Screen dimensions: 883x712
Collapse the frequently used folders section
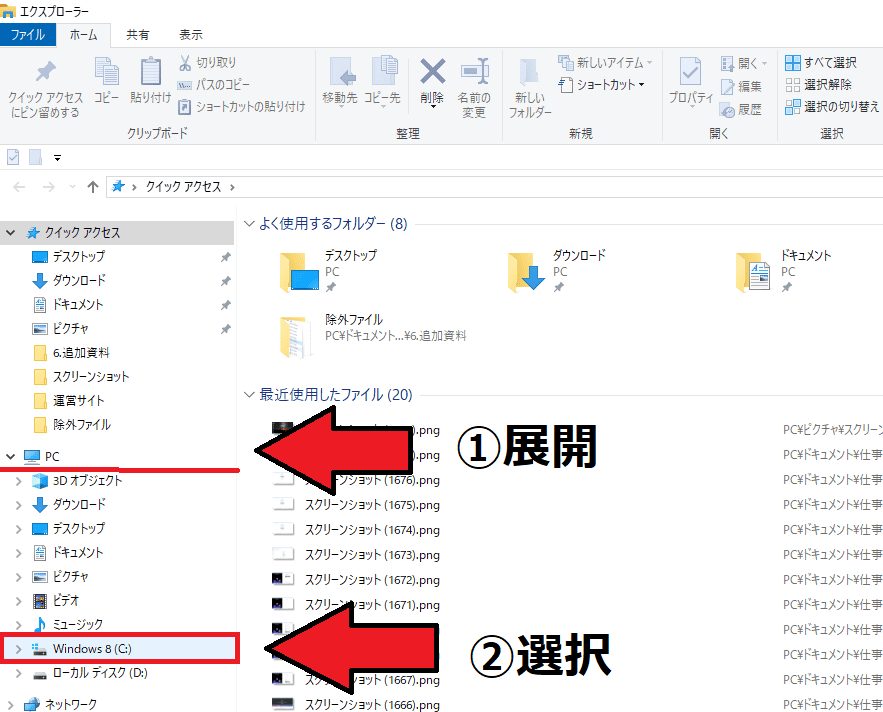[249, 225]
